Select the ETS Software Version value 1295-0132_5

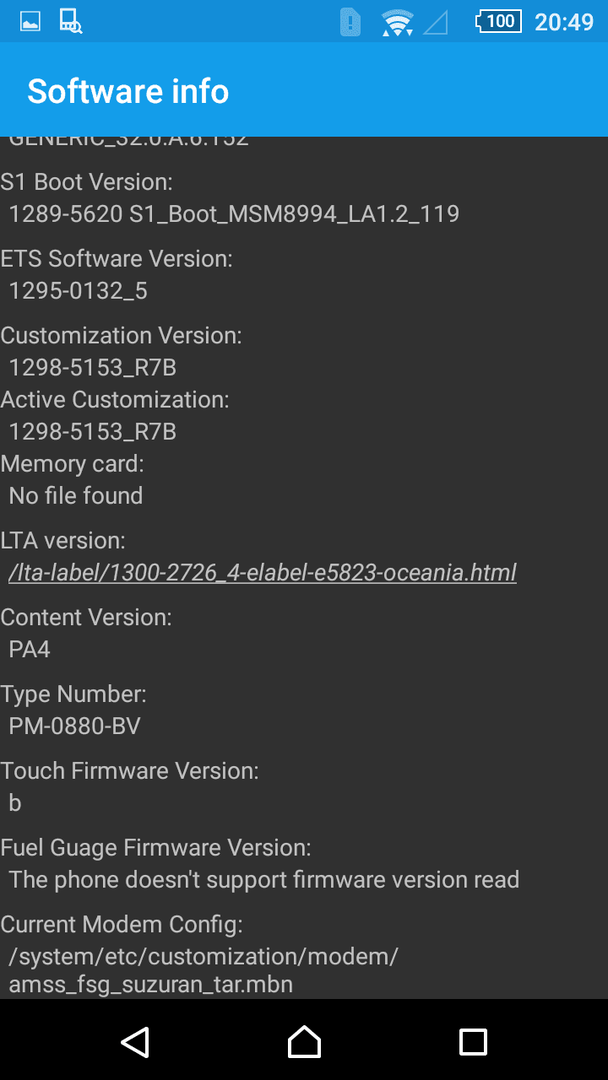tap(78, 291)
